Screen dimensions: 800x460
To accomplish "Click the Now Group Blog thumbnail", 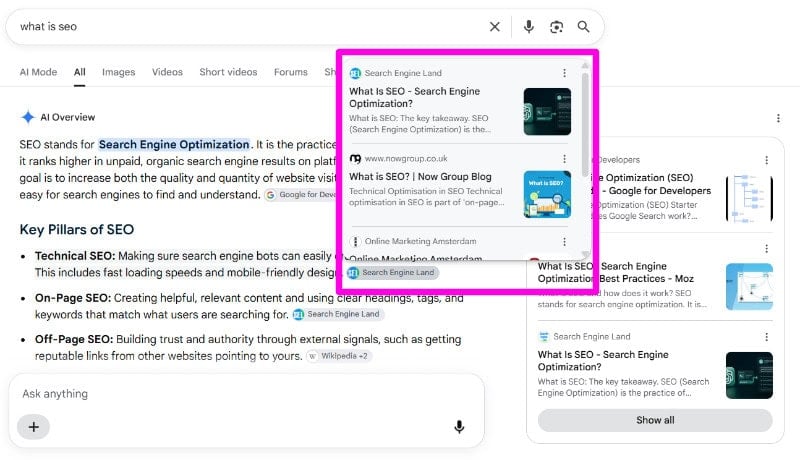I will 547,194.
